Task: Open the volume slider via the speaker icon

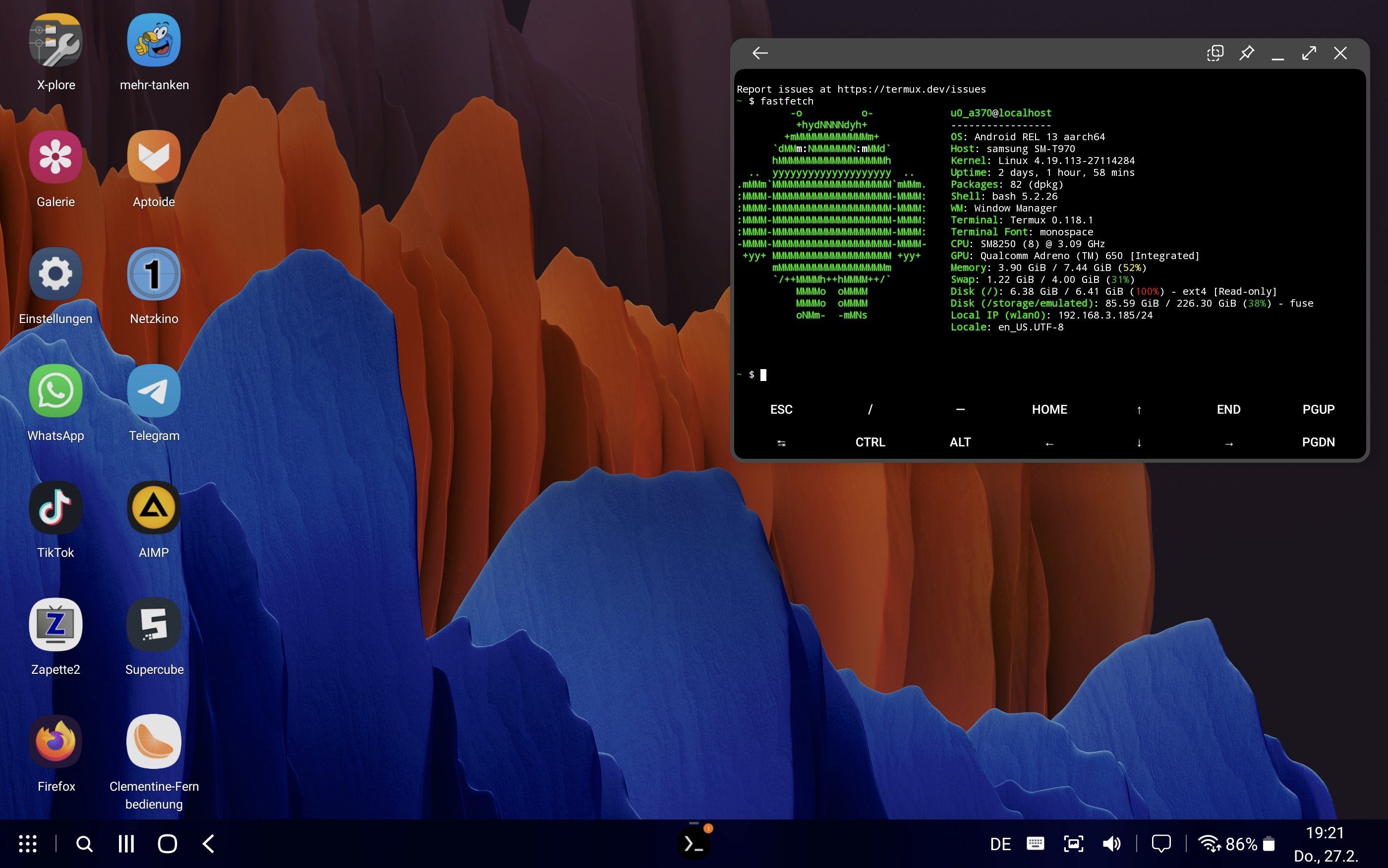Action: 1112,843
